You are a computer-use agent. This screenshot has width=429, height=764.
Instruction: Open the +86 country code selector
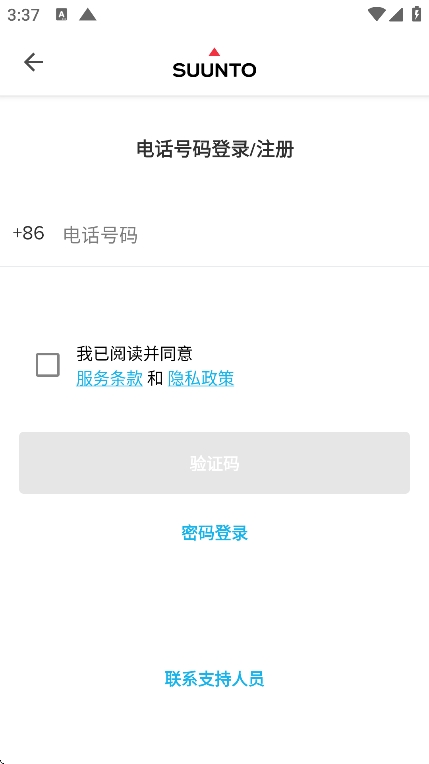coord(28,233)
